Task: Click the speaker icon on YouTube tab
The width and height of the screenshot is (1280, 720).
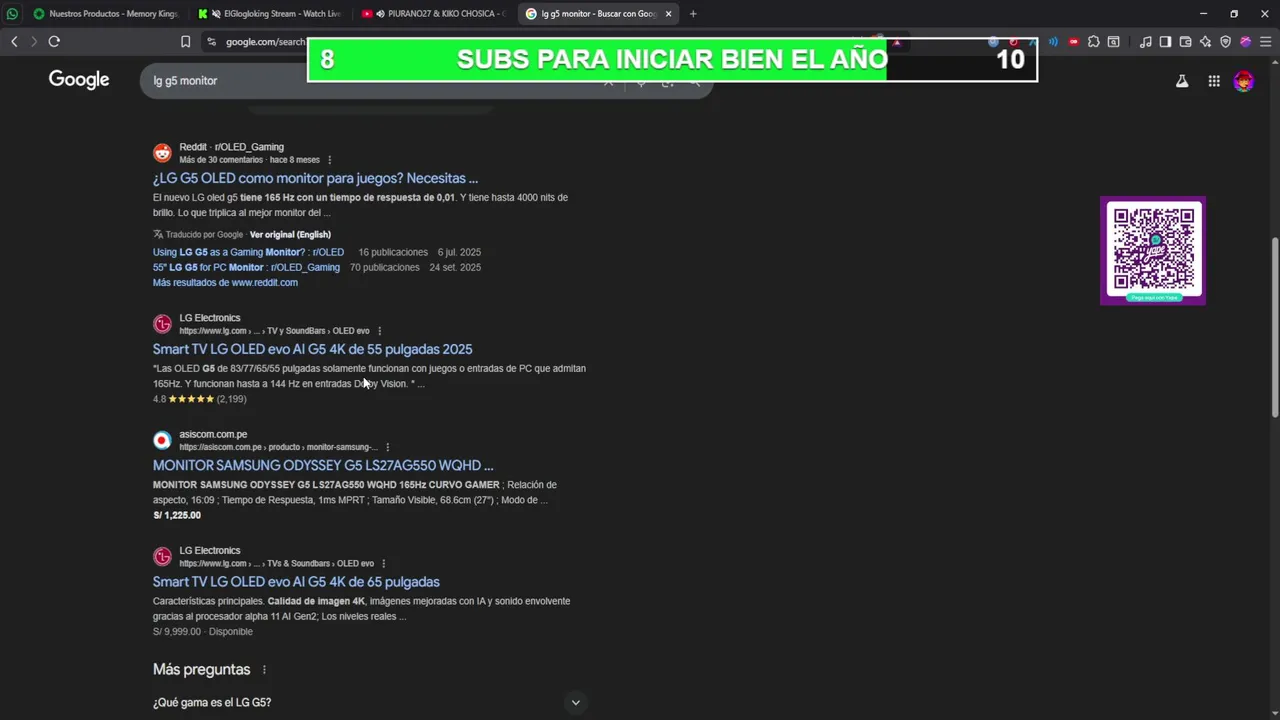Action: [382, 14]
